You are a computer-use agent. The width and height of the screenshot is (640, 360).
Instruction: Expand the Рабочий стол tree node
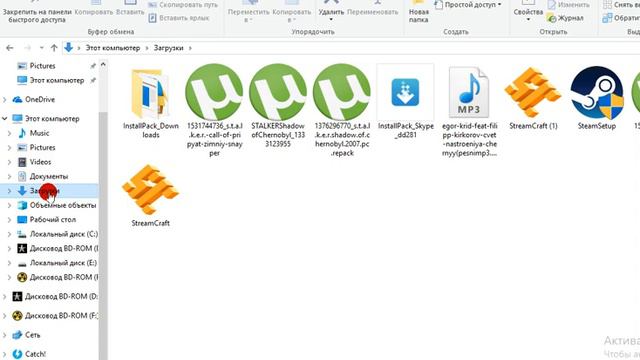9,220
